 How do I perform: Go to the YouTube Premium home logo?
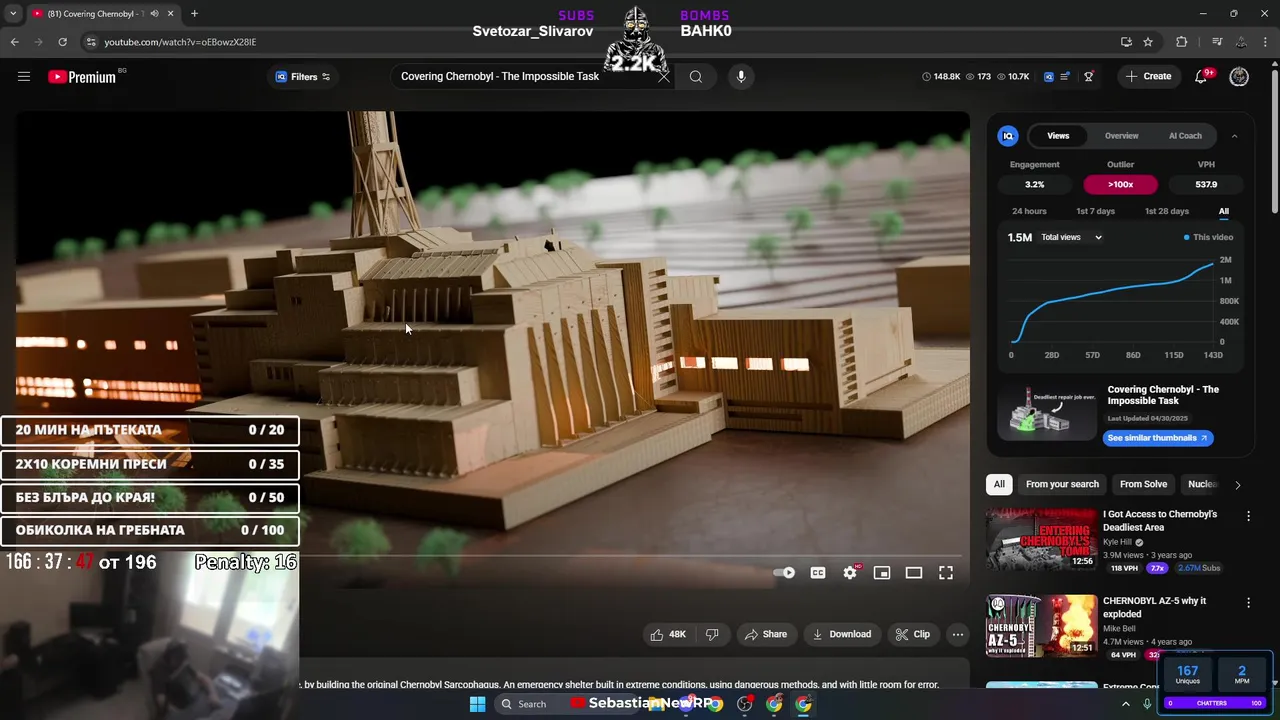(x=82, y=77)
